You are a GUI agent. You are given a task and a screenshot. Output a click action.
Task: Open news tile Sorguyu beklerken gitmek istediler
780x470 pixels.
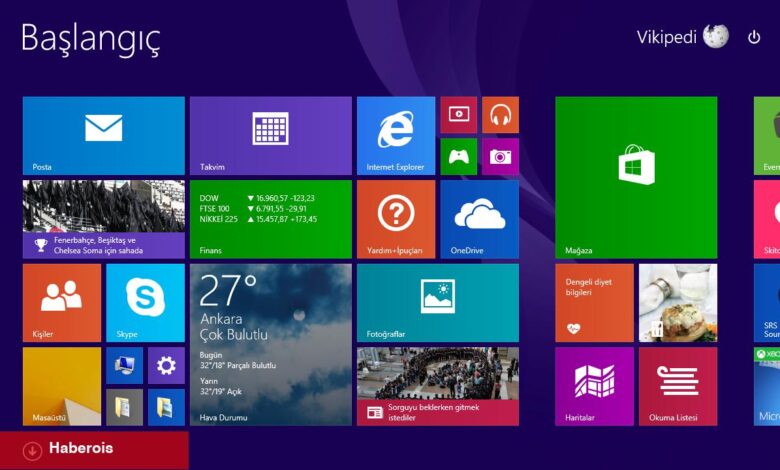(438, 386)
